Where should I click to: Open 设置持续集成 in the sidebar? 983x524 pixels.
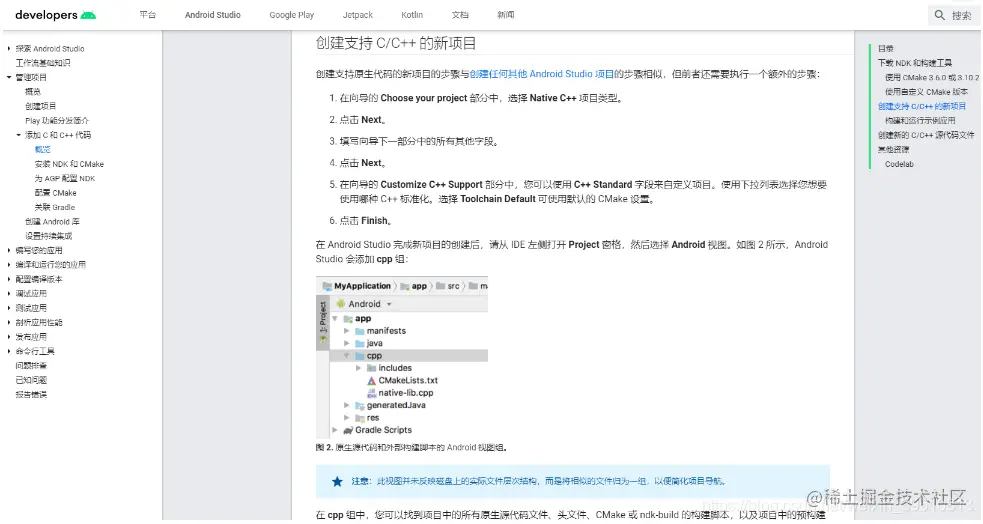click(x=48, y=236)
